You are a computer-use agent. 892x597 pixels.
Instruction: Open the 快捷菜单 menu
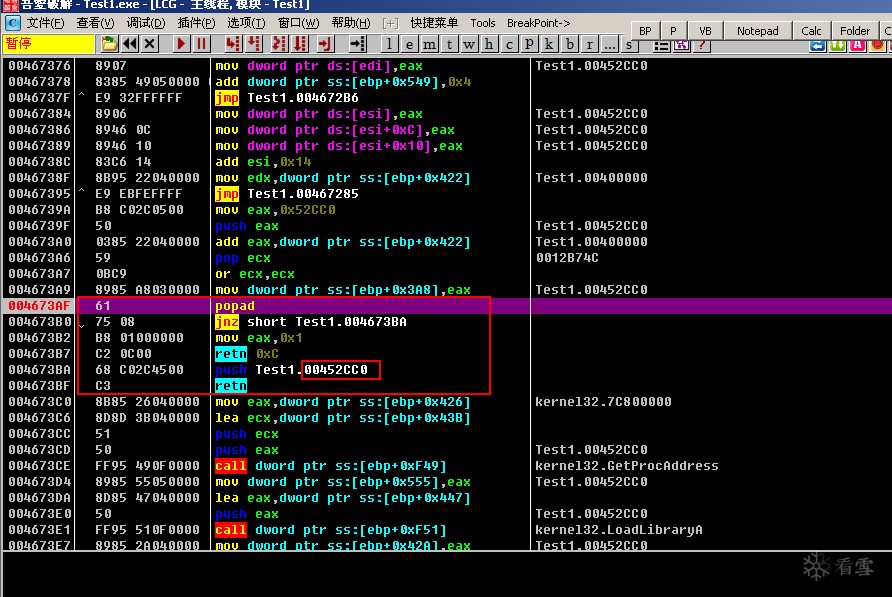coord(434,23)
